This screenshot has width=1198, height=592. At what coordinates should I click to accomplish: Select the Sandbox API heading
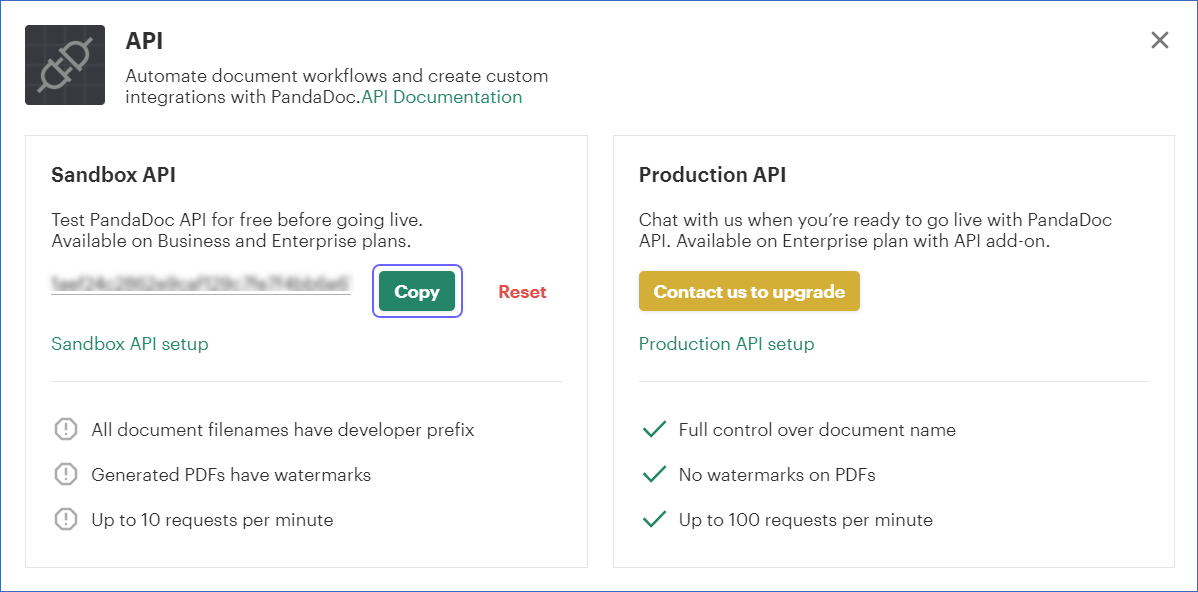(x=113, y=175)
